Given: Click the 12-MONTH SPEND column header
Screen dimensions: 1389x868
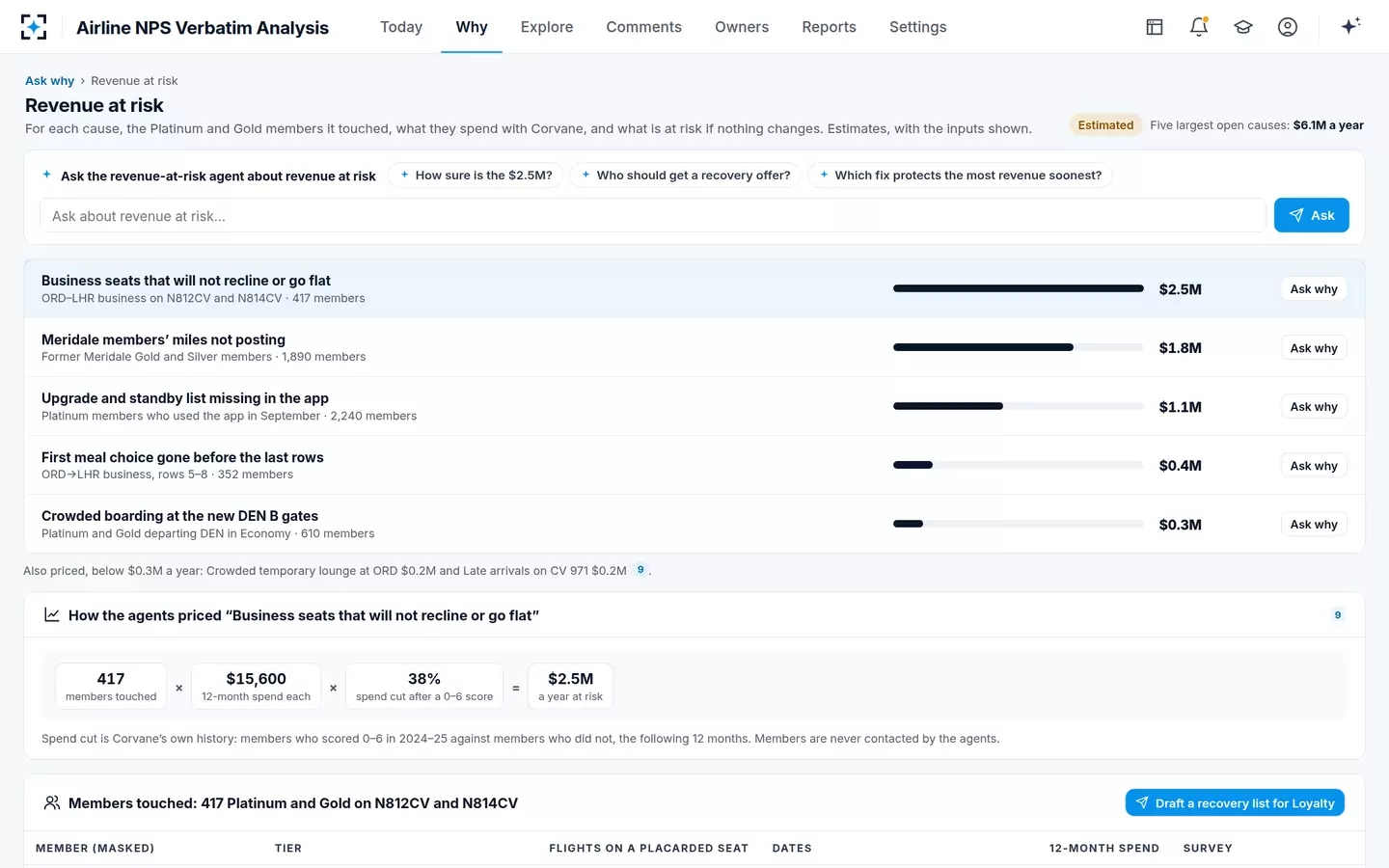Looking at the screenshot, I should point(1104,849).
